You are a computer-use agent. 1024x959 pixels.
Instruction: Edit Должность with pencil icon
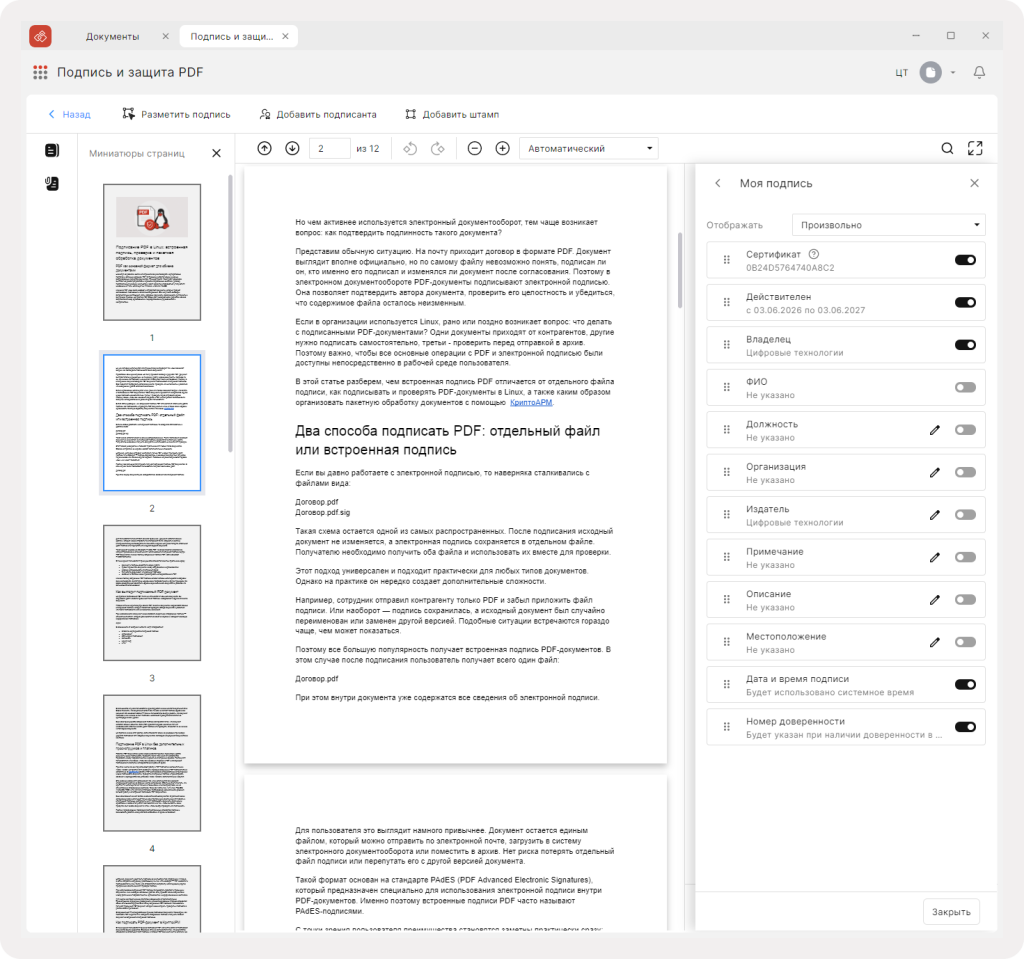935,430
